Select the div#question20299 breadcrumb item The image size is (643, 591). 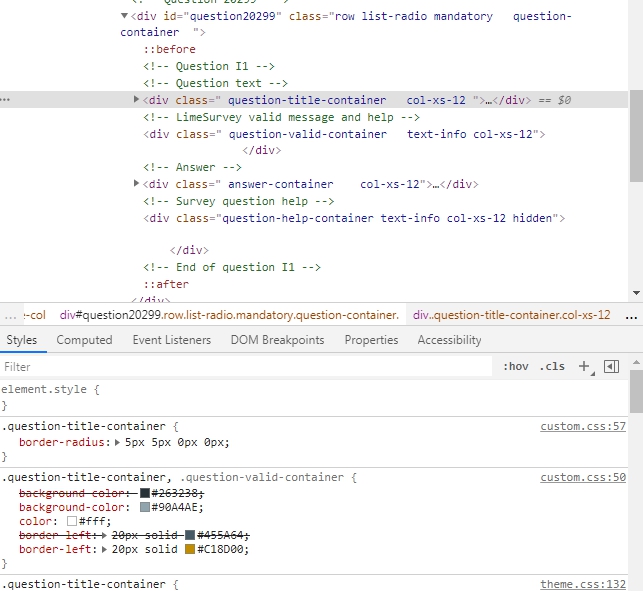tap(229, 314)
